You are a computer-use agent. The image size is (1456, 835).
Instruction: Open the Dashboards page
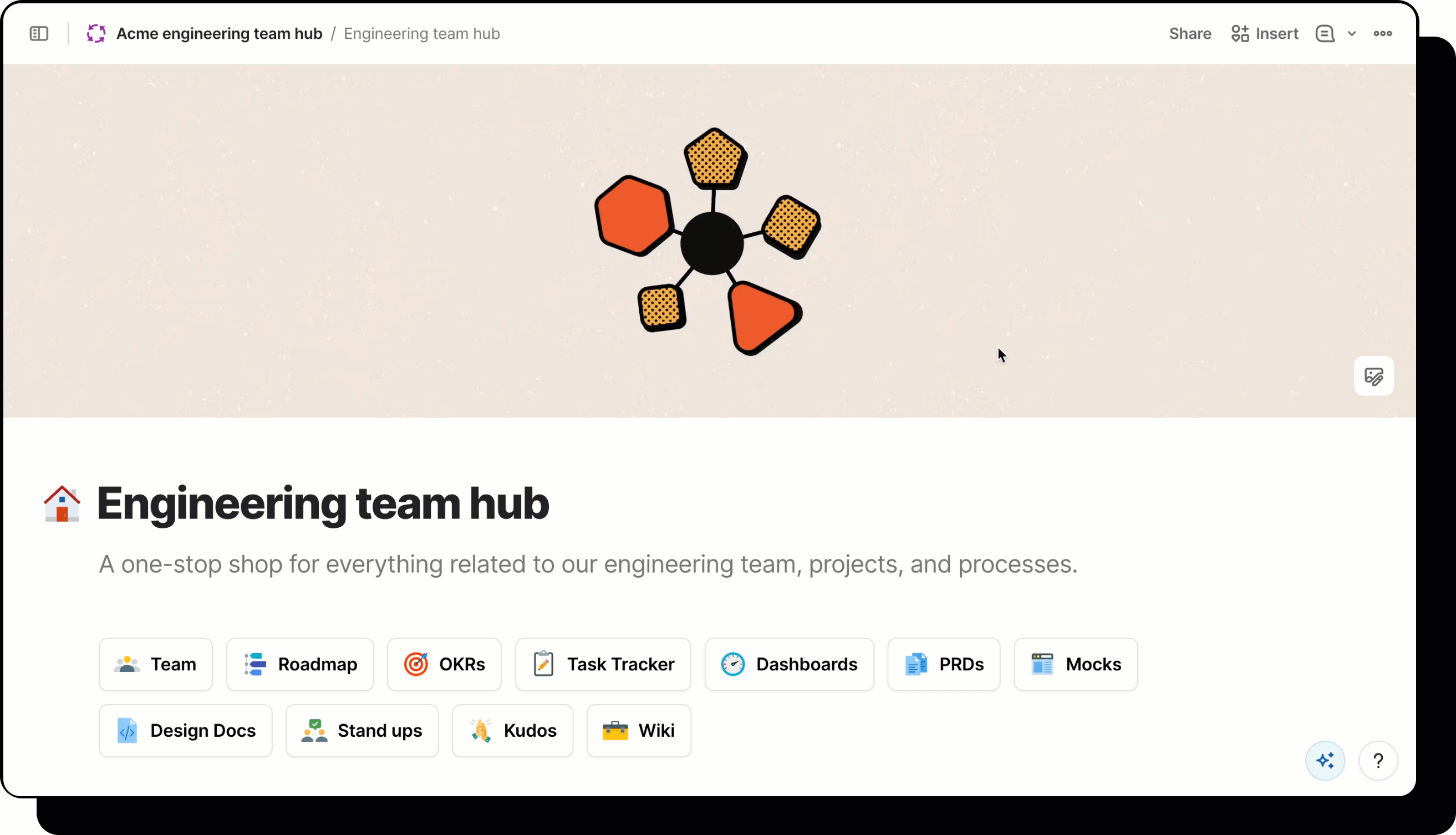point(789,664)
